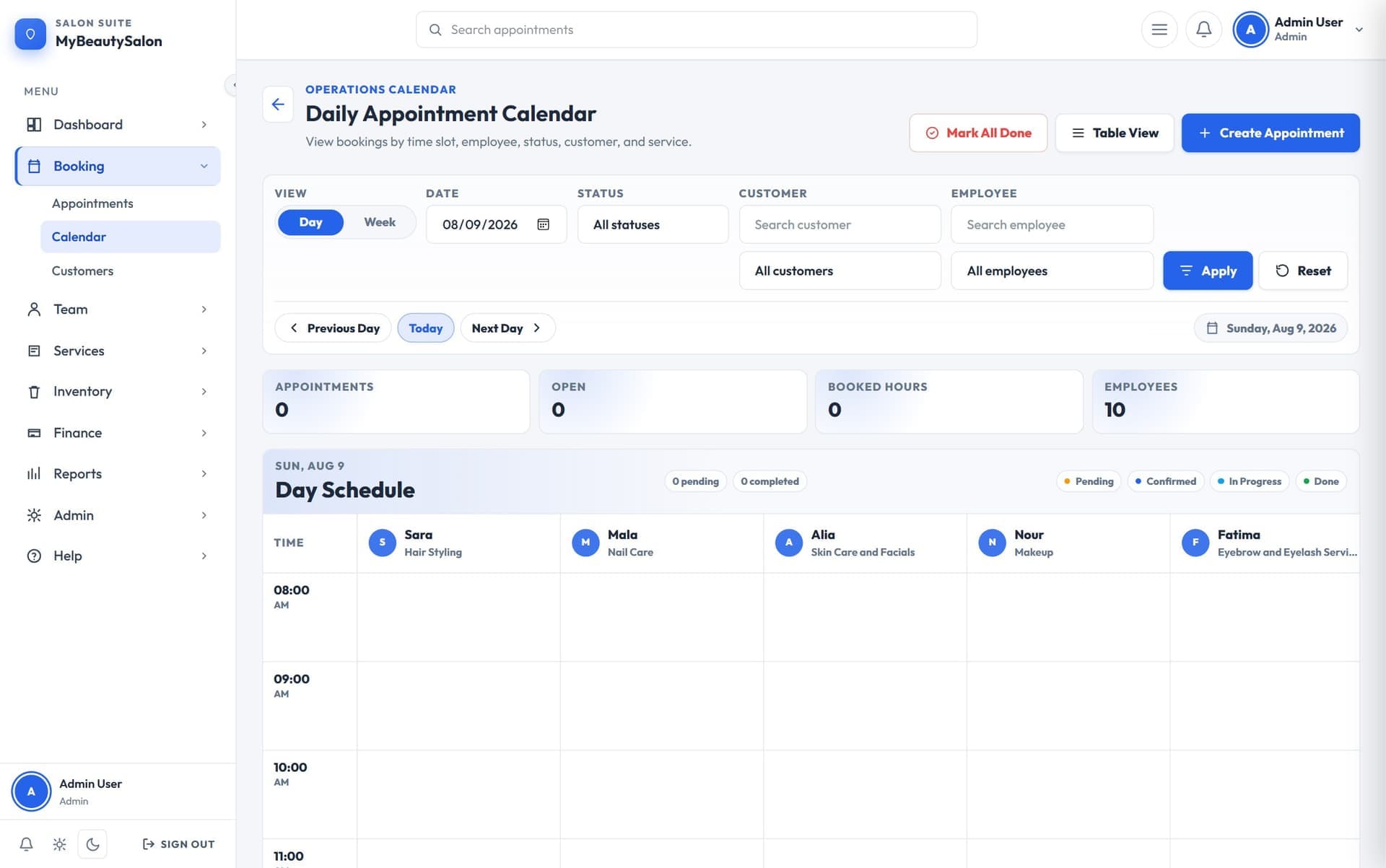The width and height of the screenshot is (1386, 868).
Task: Click the Search appointments field
Action: coord(696,30)
